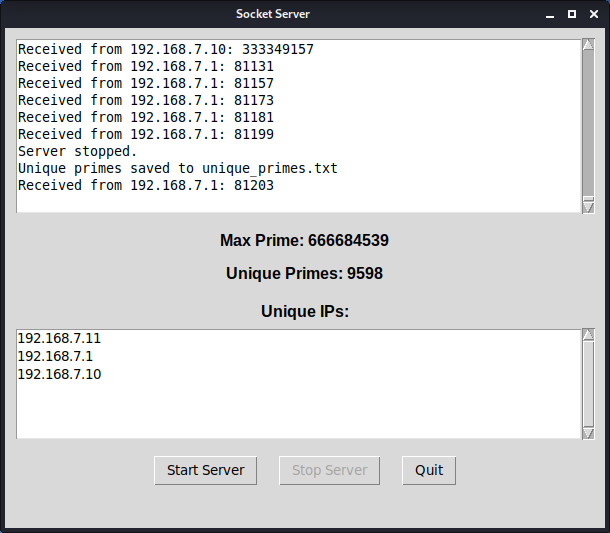Click the Max Prime: 666684539 label

(304, 241)
